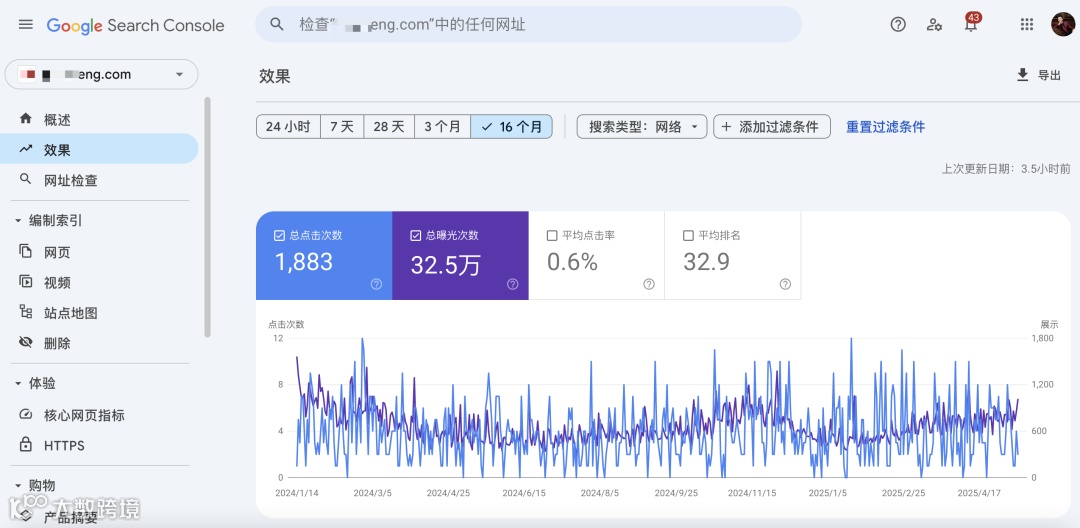Image resolution: width=1080 pixels, height=528 pixels.
Task: Click the export download icon
Action: coord(1022,75)
